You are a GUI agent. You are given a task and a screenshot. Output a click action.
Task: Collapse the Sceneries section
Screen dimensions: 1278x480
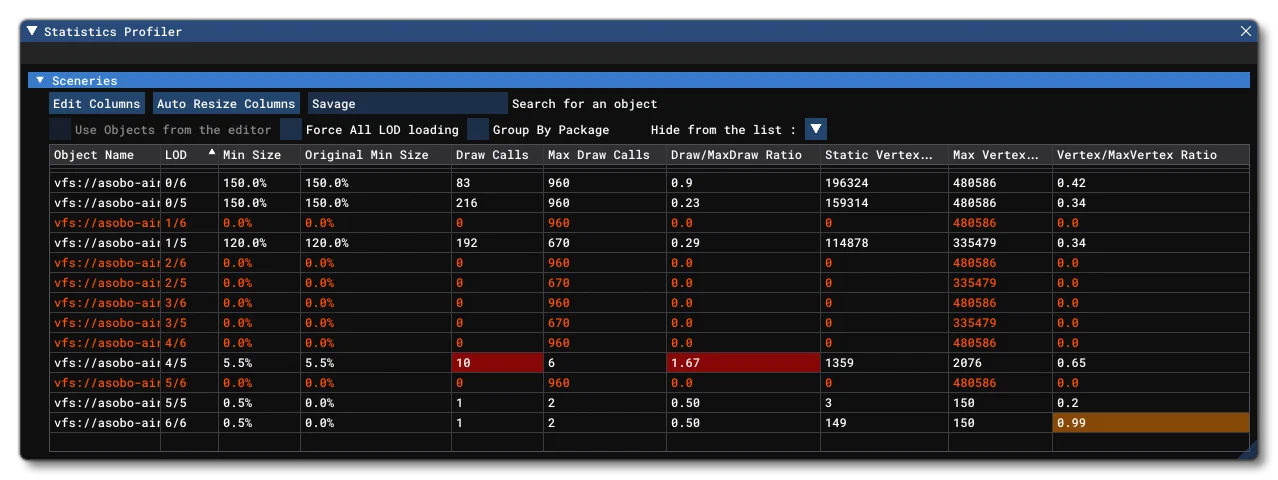[40, 80]
